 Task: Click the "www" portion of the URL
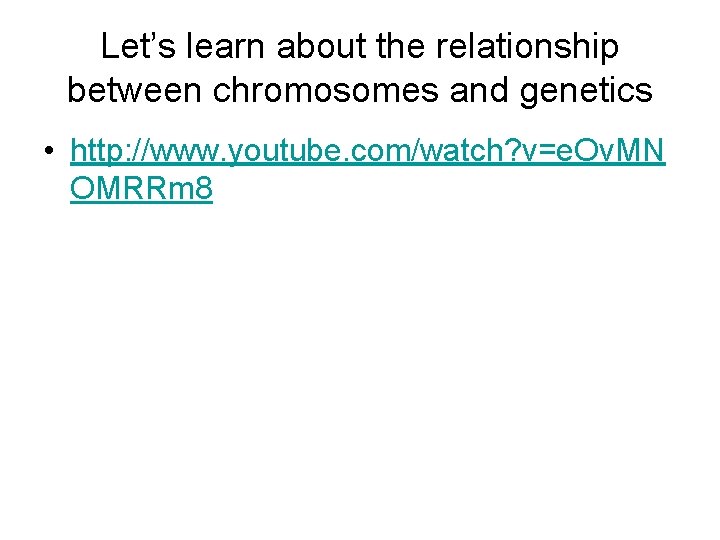tap(180, 153)
